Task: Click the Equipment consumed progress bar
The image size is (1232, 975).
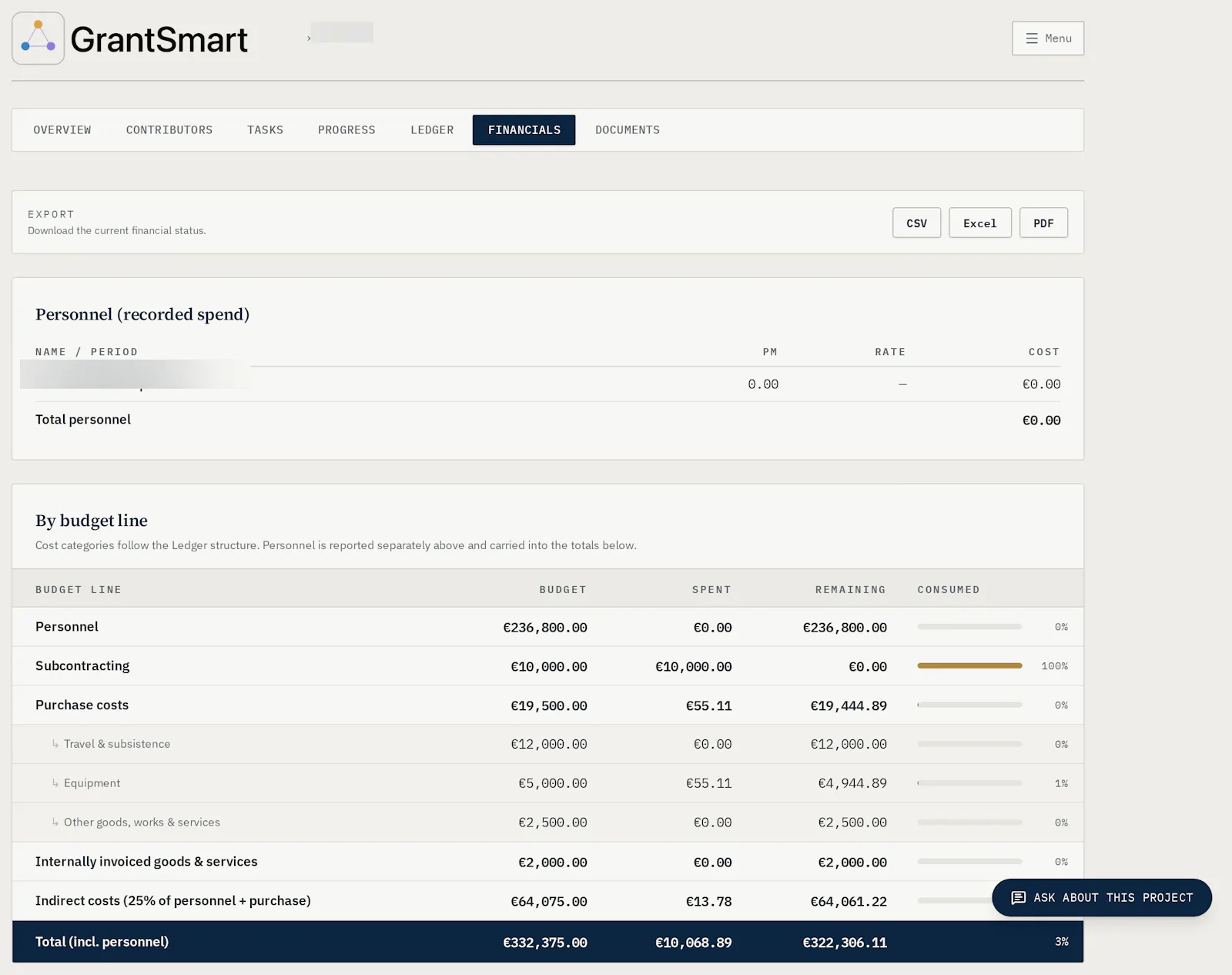Action: tap(969, 783)
